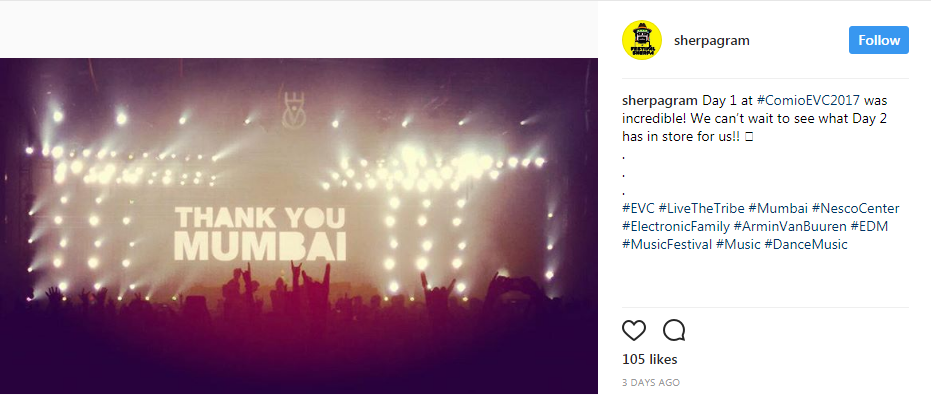This screenshot has width=931, height=395.
Task: Open the sherpagram name in the caption
Action: pos(660,100)
